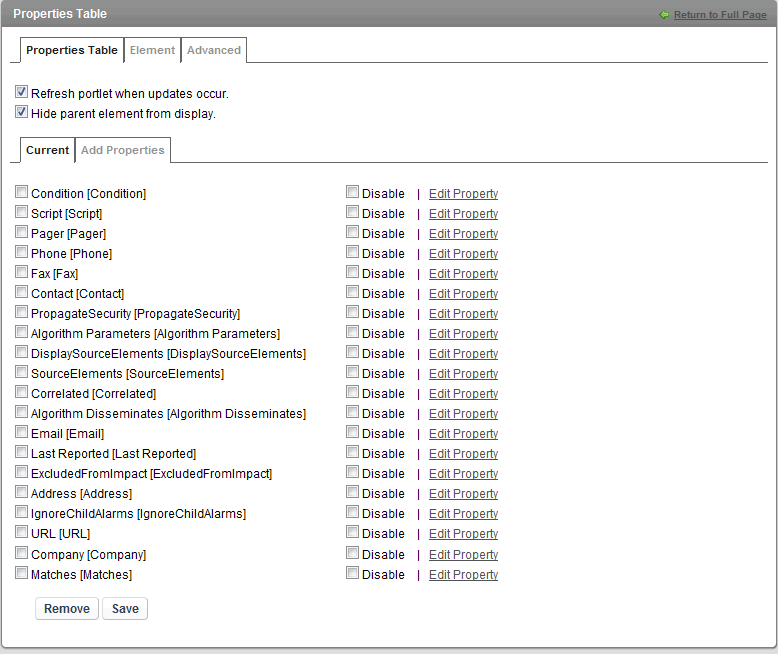Check Disable for the Pager property
The image size is (778, 654).
click(x=352, y=232)
